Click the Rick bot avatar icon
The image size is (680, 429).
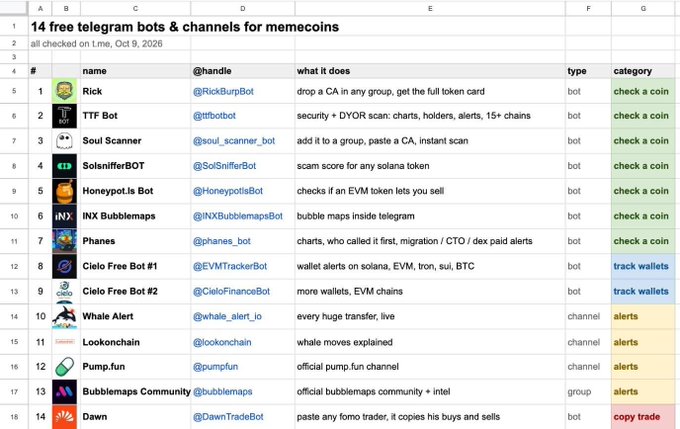pyautogui.click(x=64, y=91)
